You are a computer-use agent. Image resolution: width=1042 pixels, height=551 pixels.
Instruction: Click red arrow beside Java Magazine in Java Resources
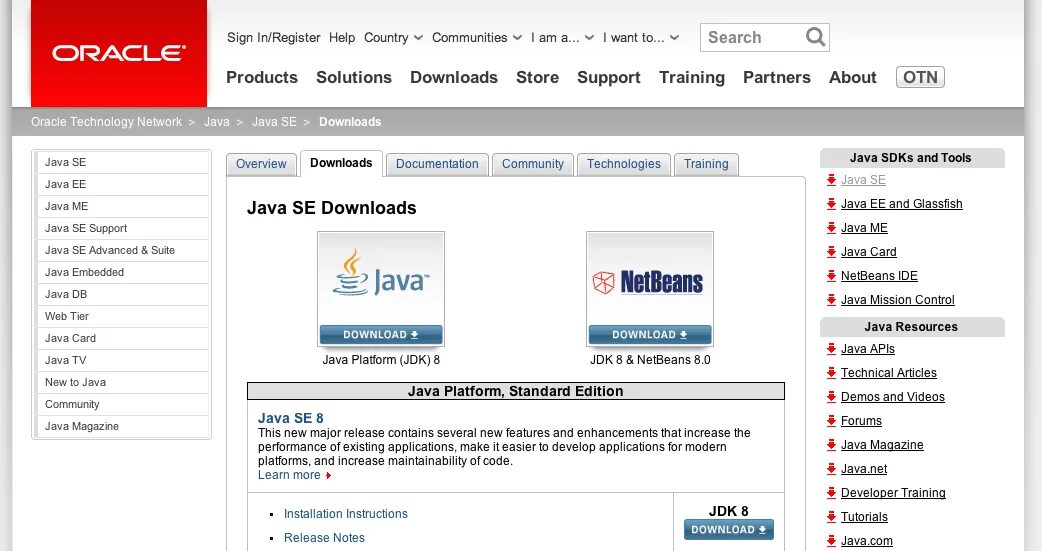831,445
